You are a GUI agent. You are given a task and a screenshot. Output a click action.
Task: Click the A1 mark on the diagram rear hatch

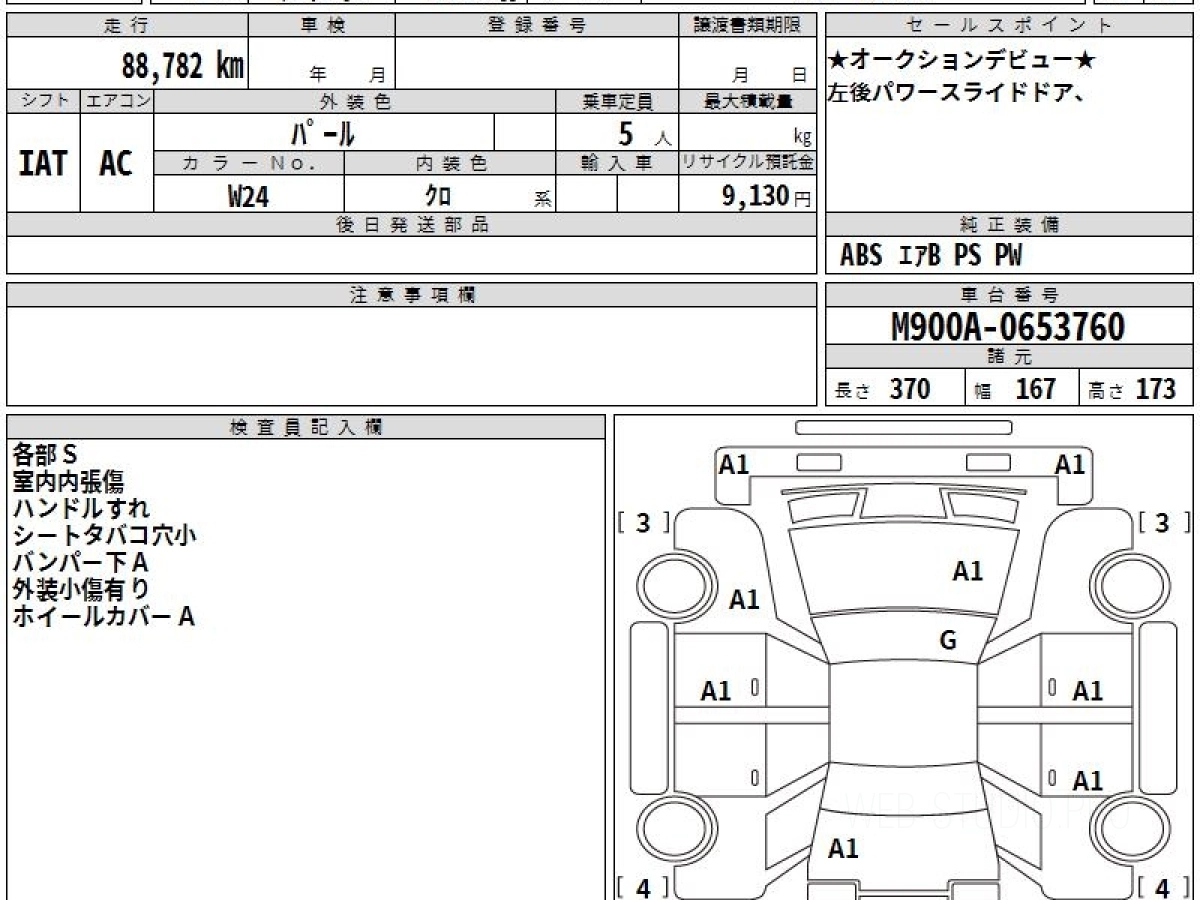(x=844, y=849)
